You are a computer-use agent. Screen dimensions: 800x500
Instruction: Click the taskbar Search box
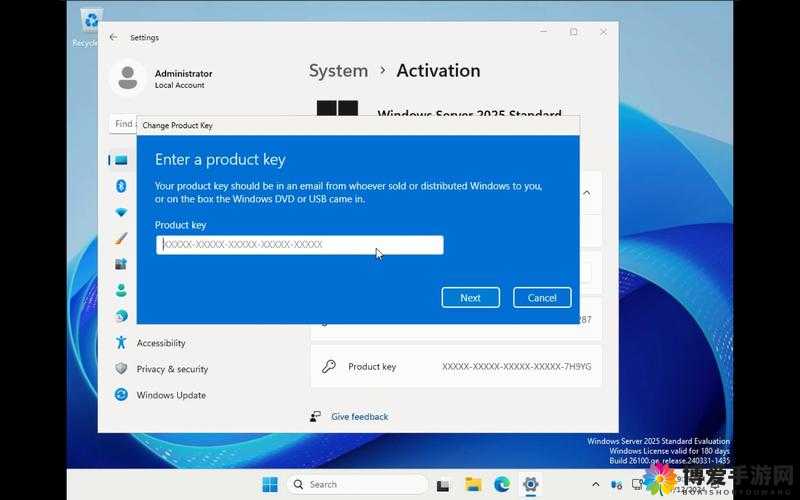tap(357, 484)
